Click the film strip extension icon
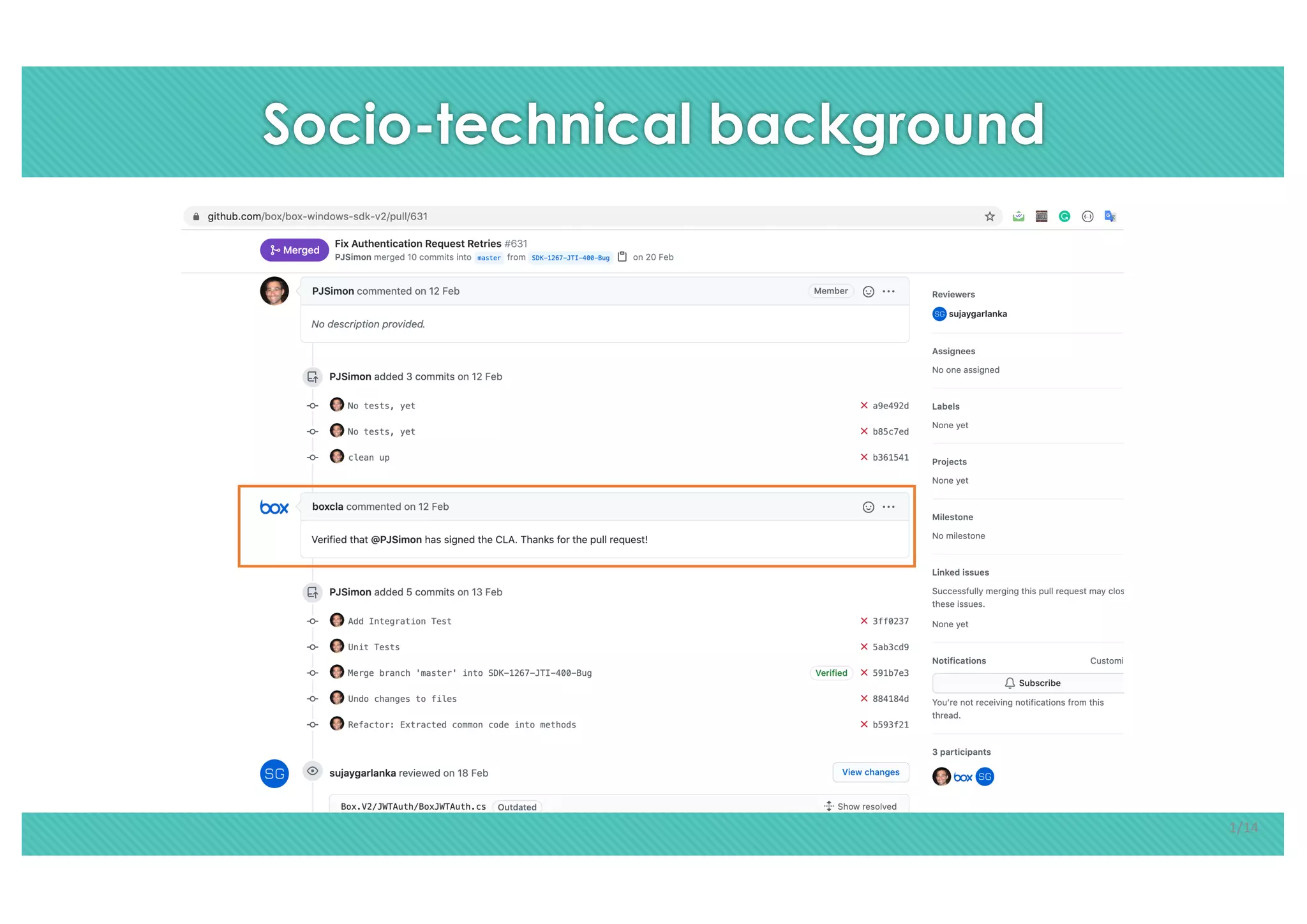The image size is (1307, 924). point(1042,216)
